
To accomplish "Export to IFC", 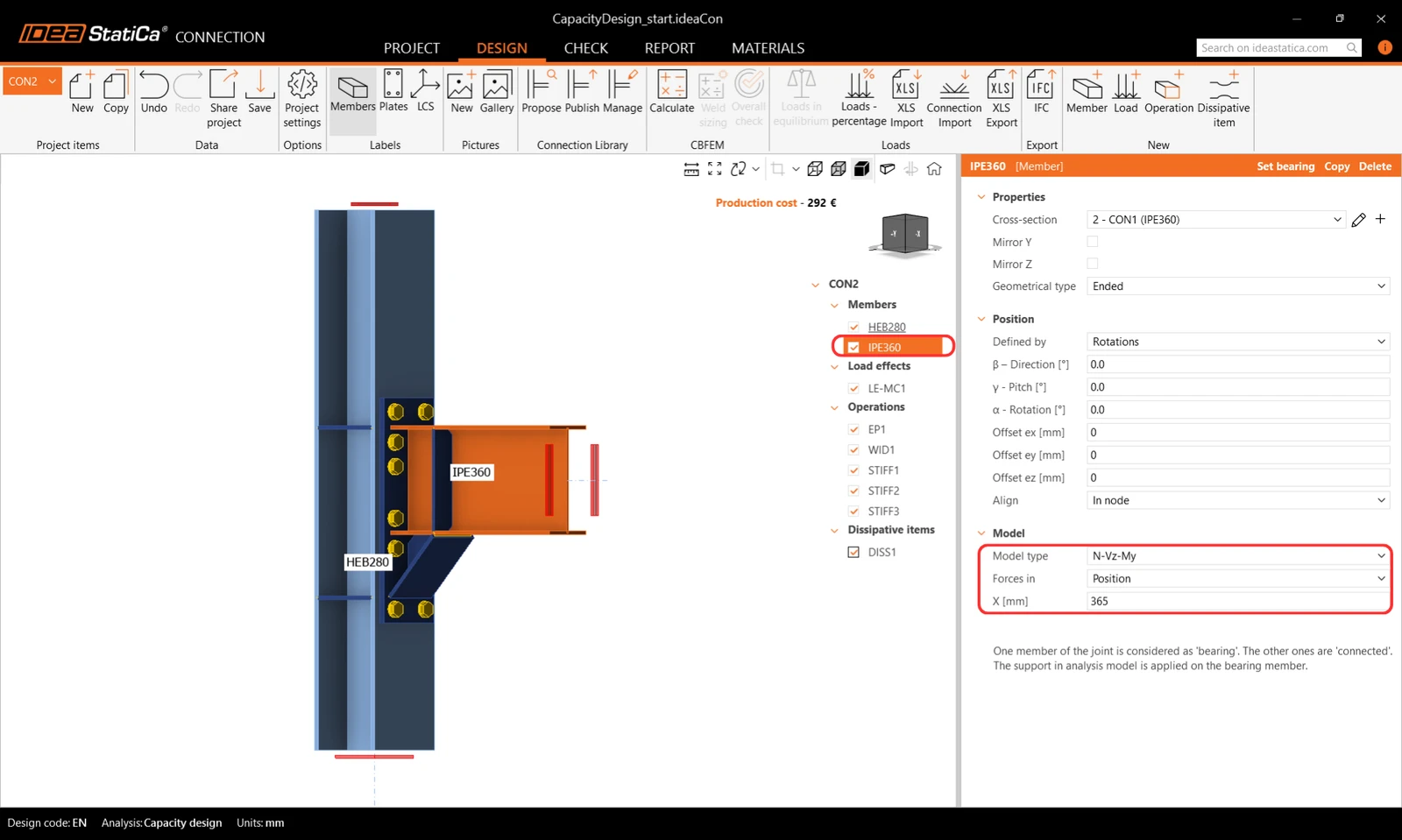I will click(x=1041, y=92).
